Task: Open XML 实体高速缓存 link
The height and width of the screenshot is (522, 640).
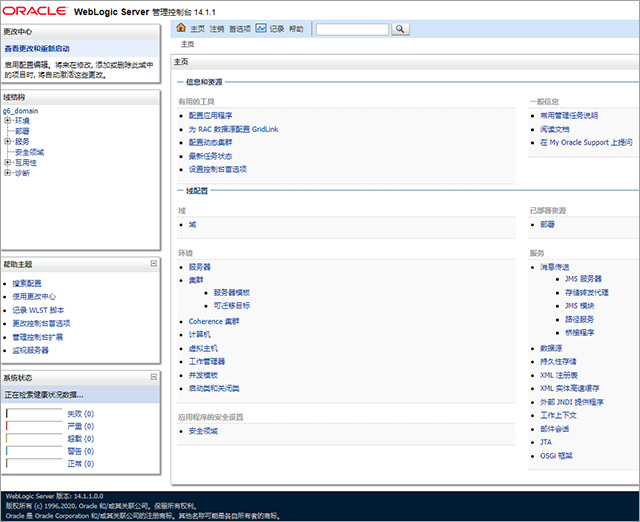Action: coord(570,389)
